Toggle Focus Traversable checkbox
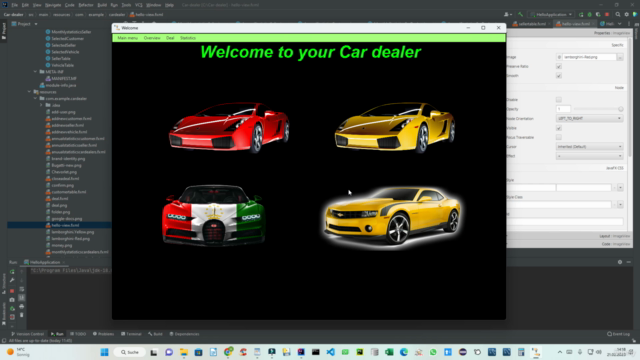The width and height of the screenshot is (640, 360). [559, 138]
